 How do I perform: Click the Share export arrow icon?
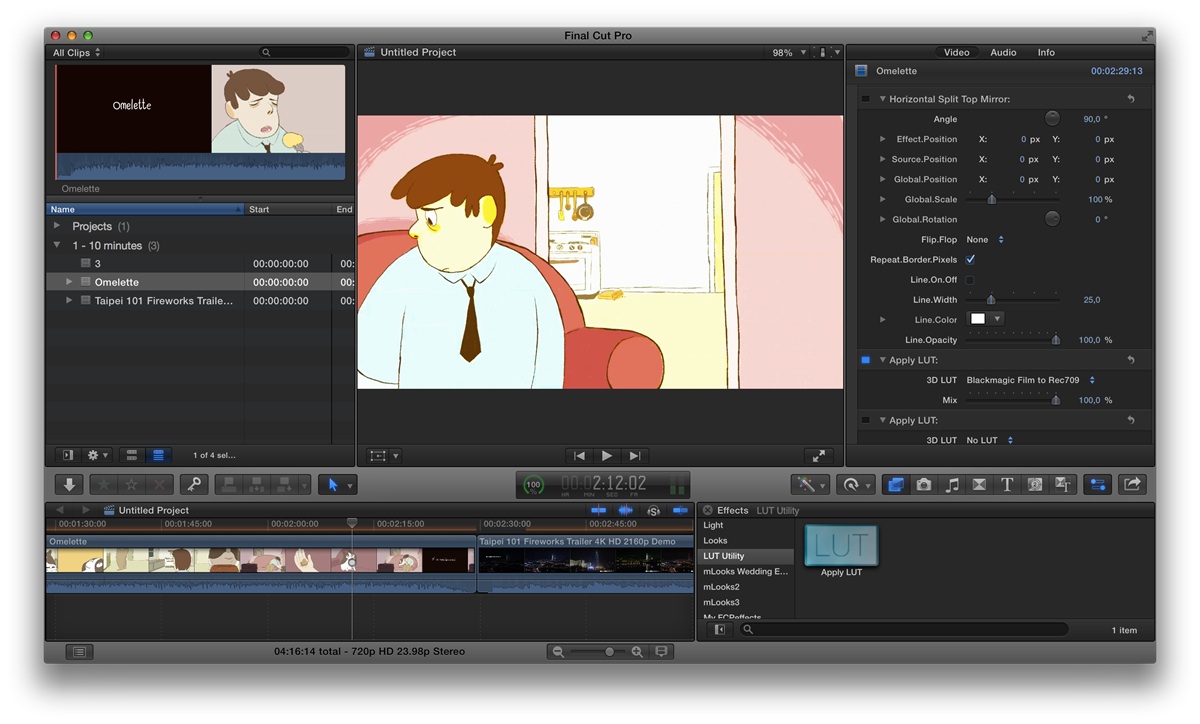coord(1132,484)
